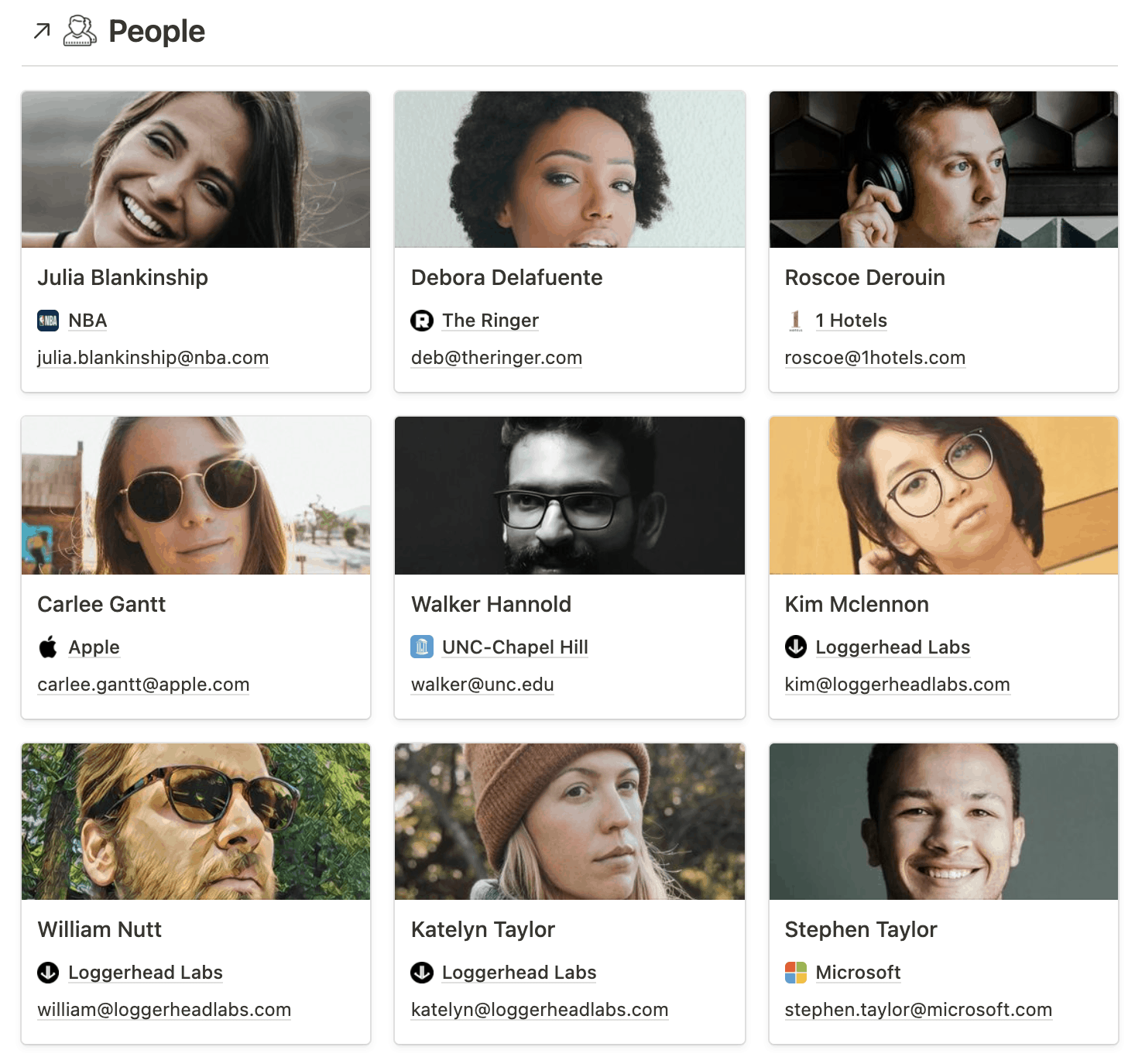Click the People database icon
This screenshot has height=1064, width=1135.
(80, 31)
